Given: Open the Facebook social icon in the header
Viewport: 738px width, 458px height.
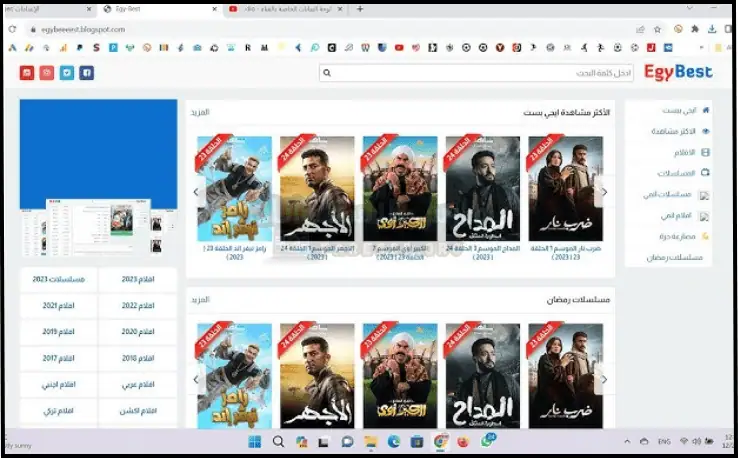Looking at the screenshot, I should [87, 72].
